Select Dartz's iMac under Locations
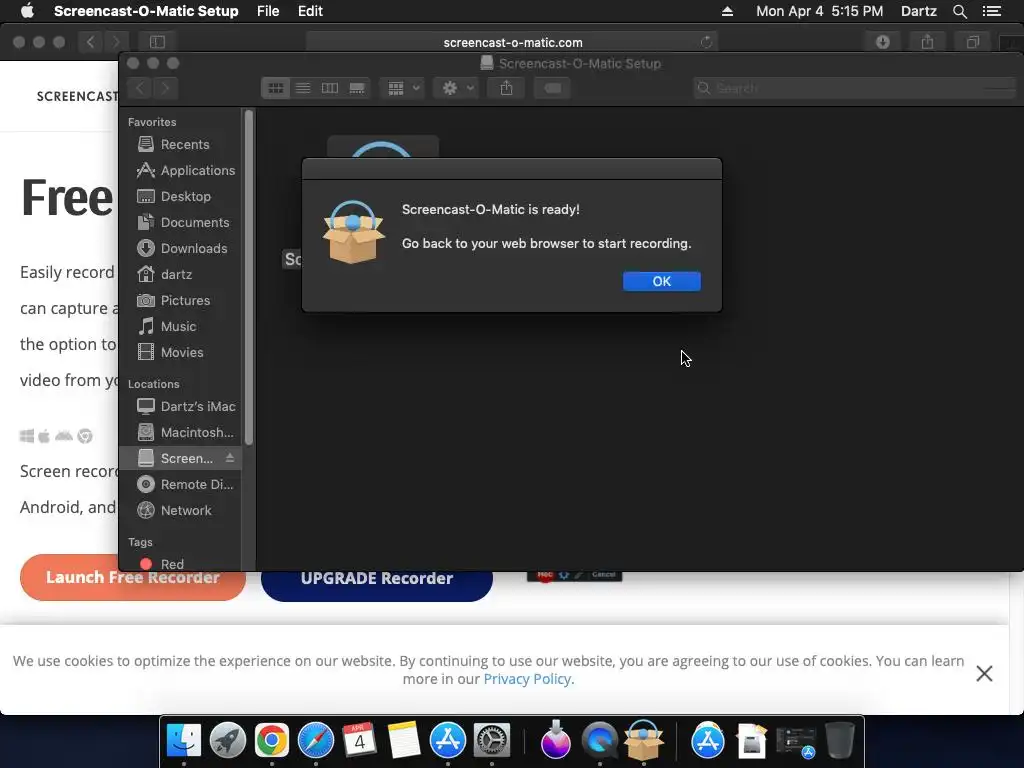 coord(180,406)
